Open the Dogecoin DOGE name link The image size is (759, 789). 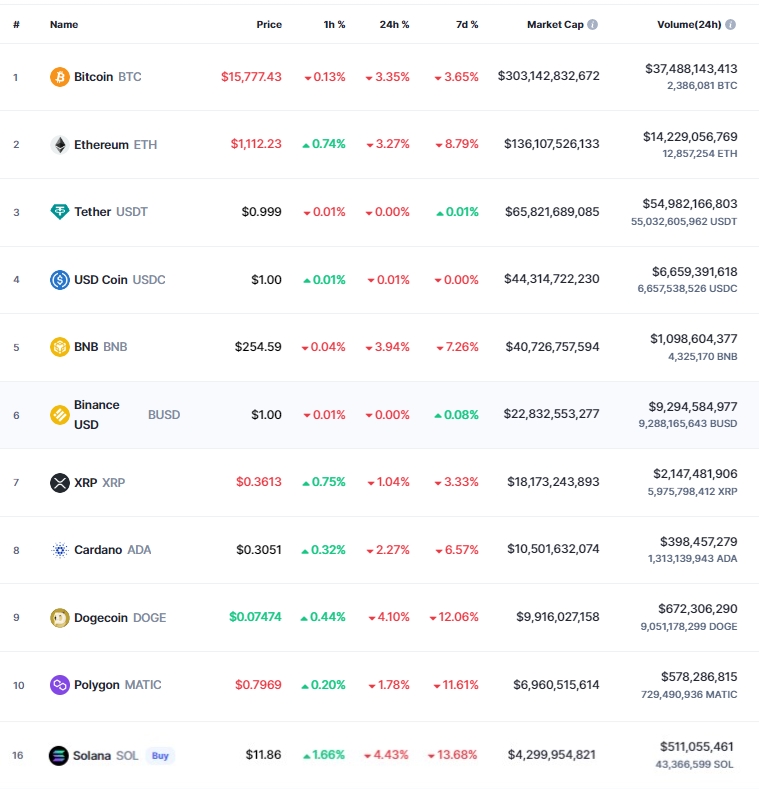pos(120,618)
